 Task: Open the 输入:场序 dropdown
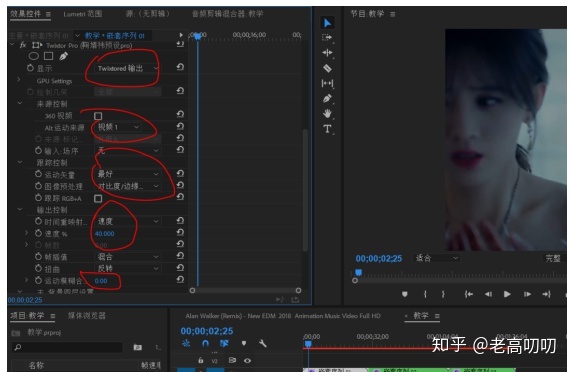[x=127, y=150]
